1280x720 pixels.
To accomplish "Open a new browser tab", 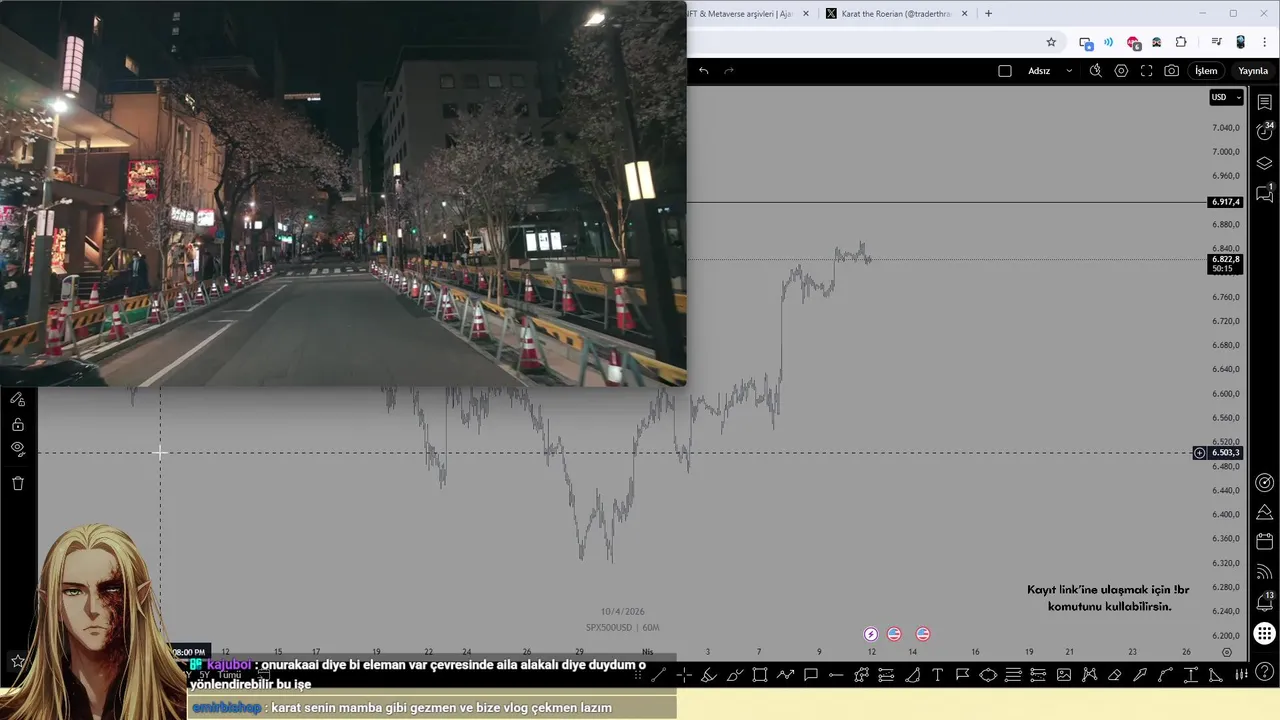I will (x=989, y=14).
